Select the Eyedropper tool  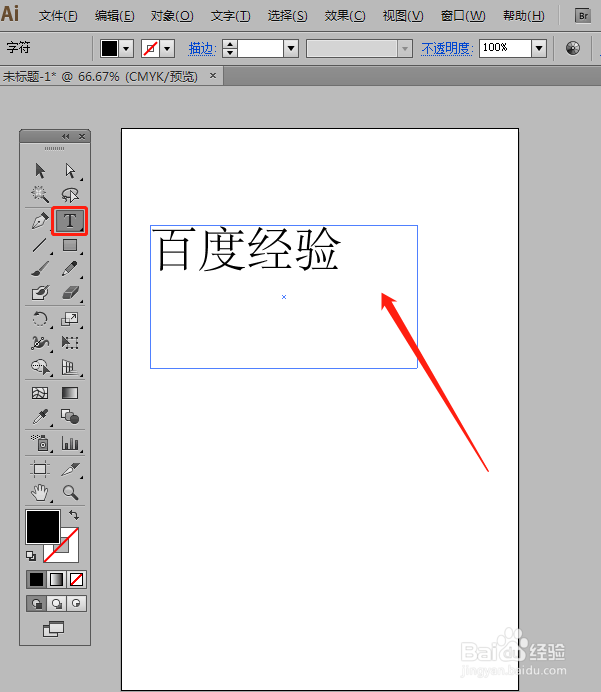tap(40, 417)
